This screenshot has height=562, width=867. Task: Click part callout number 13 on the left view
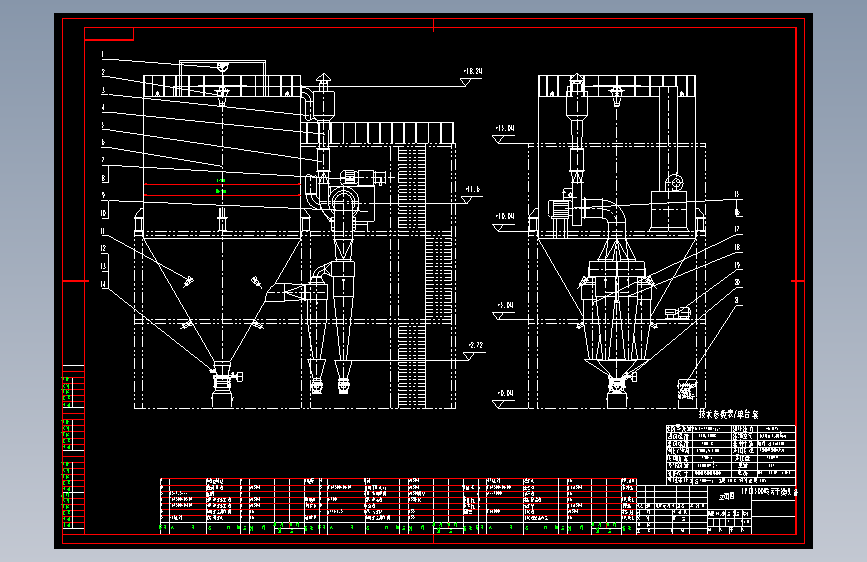click(103, 266)
